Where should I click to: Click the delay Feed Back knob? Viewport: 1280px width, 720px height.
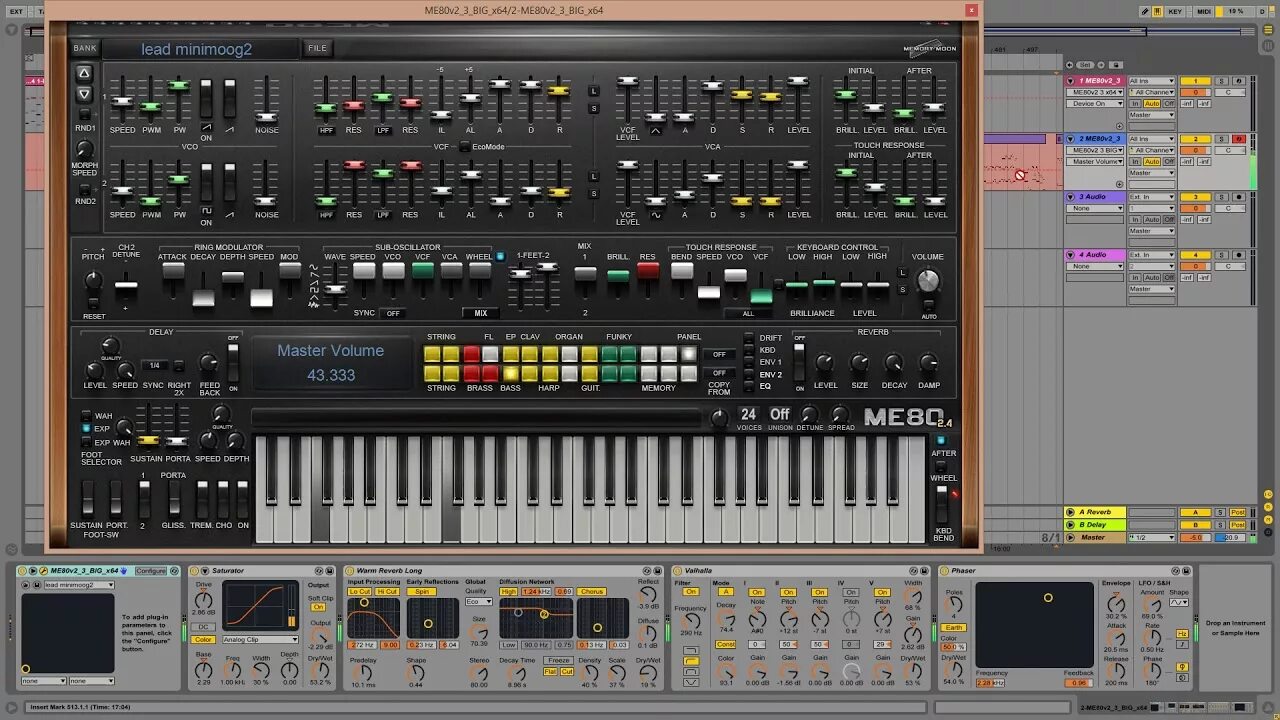208,363
